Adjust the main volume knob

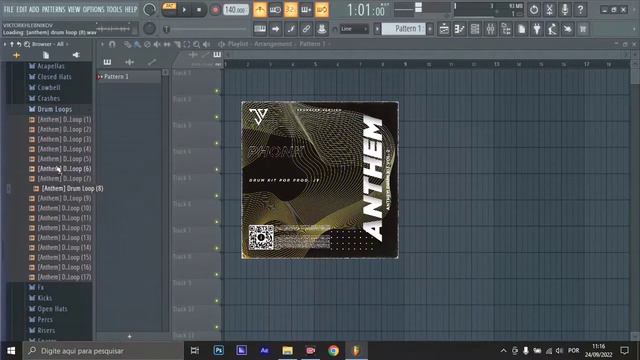click(150, 10)
